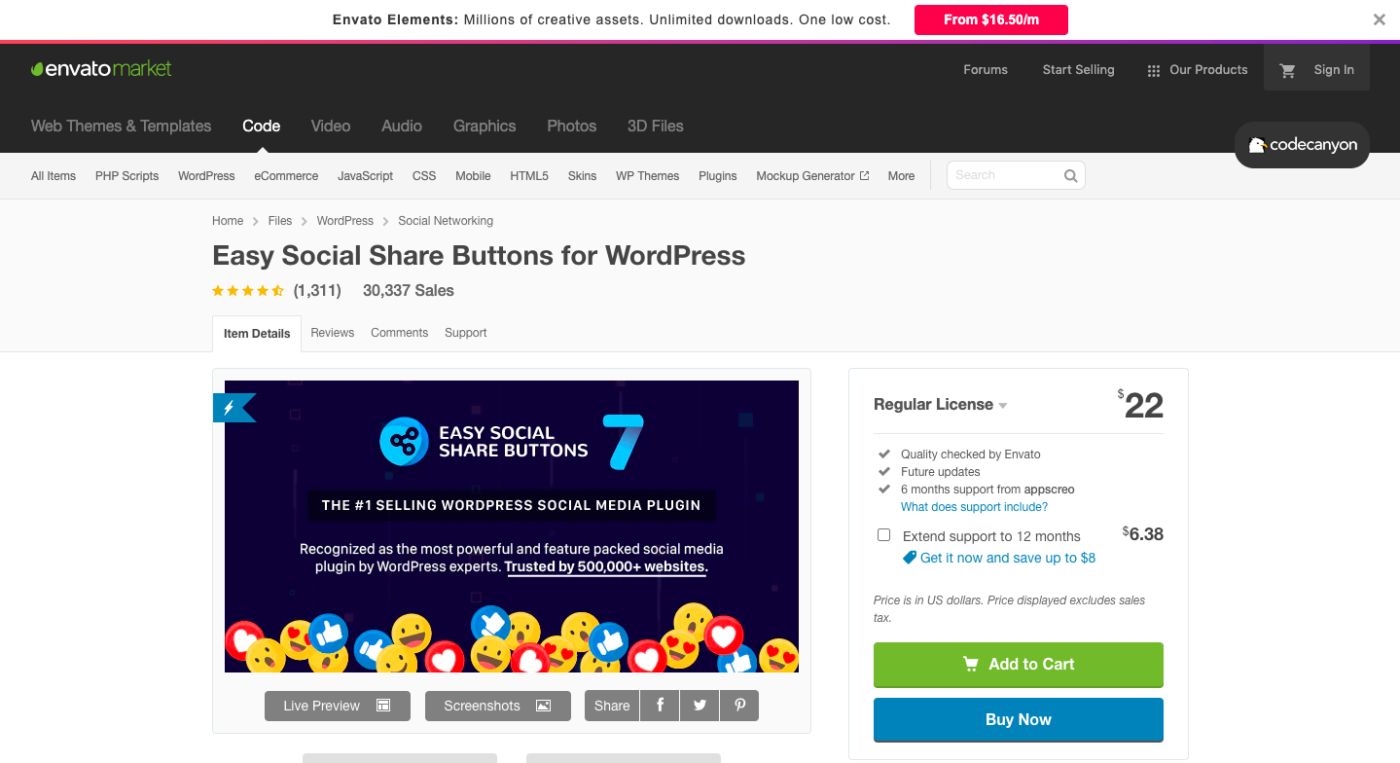Screen dimensions: 1400x763
Task: Click the Share button label
Action: [612, 705]
